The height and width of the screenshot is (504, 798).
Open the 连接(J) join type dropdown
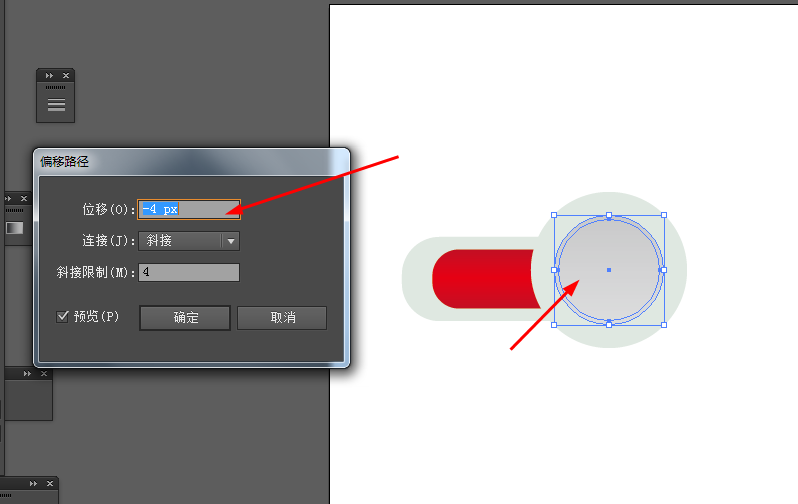coord(189,241)
